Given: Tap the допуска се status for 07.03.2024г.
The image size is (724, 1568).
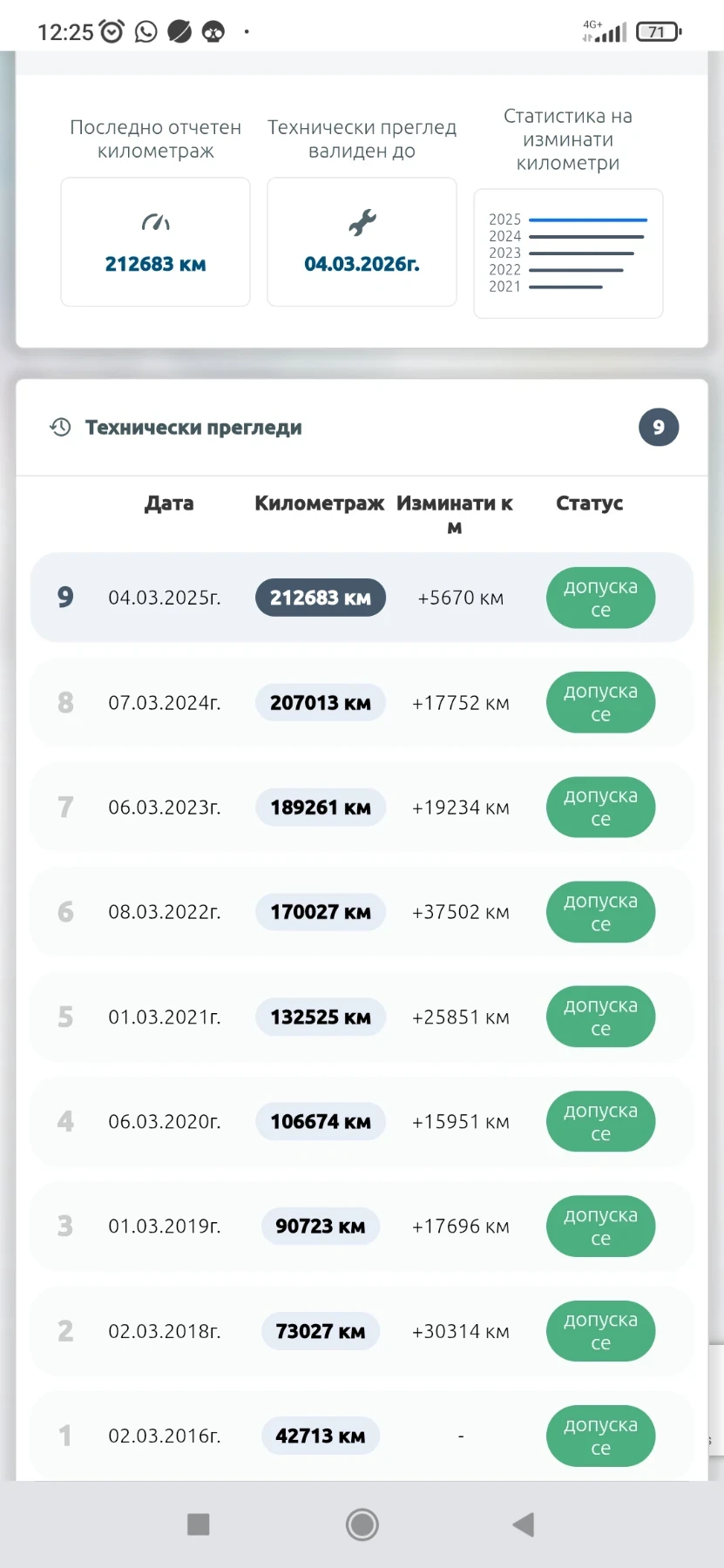Looking at the screenshot, I should coord(600,703).
